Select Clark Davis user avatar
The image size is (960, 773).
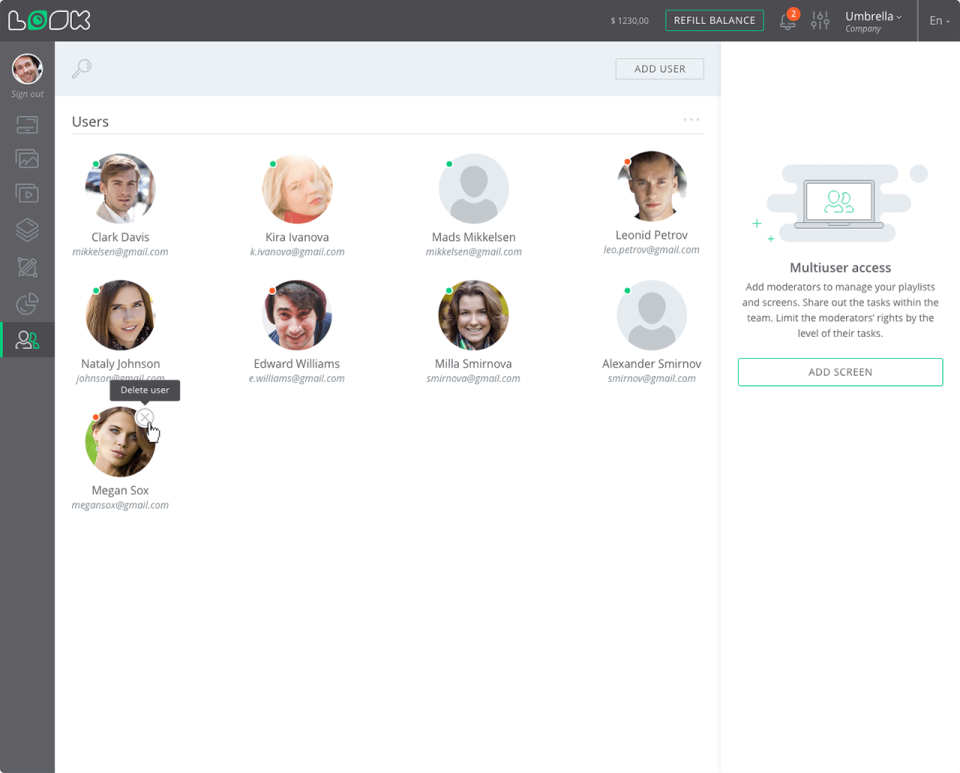click(120, 189)
